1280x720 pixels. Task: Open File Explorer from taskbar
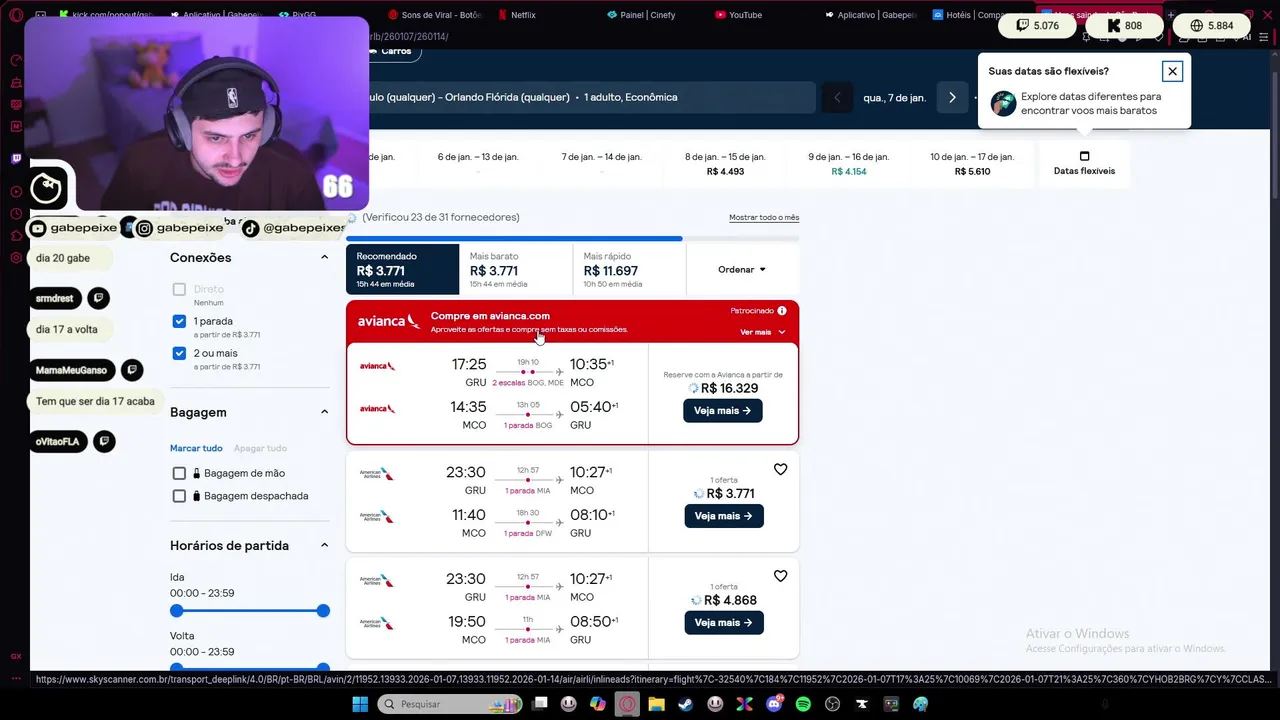coord(656,704)
